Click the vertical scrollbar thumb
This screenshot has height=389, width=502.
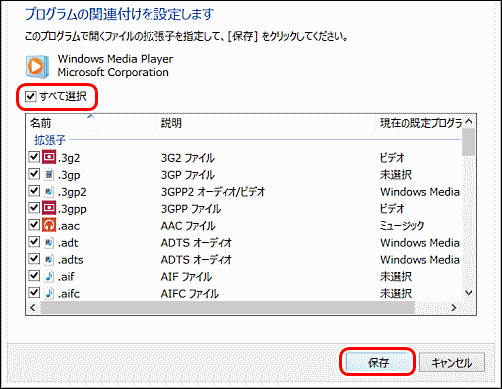pos(469,142)
